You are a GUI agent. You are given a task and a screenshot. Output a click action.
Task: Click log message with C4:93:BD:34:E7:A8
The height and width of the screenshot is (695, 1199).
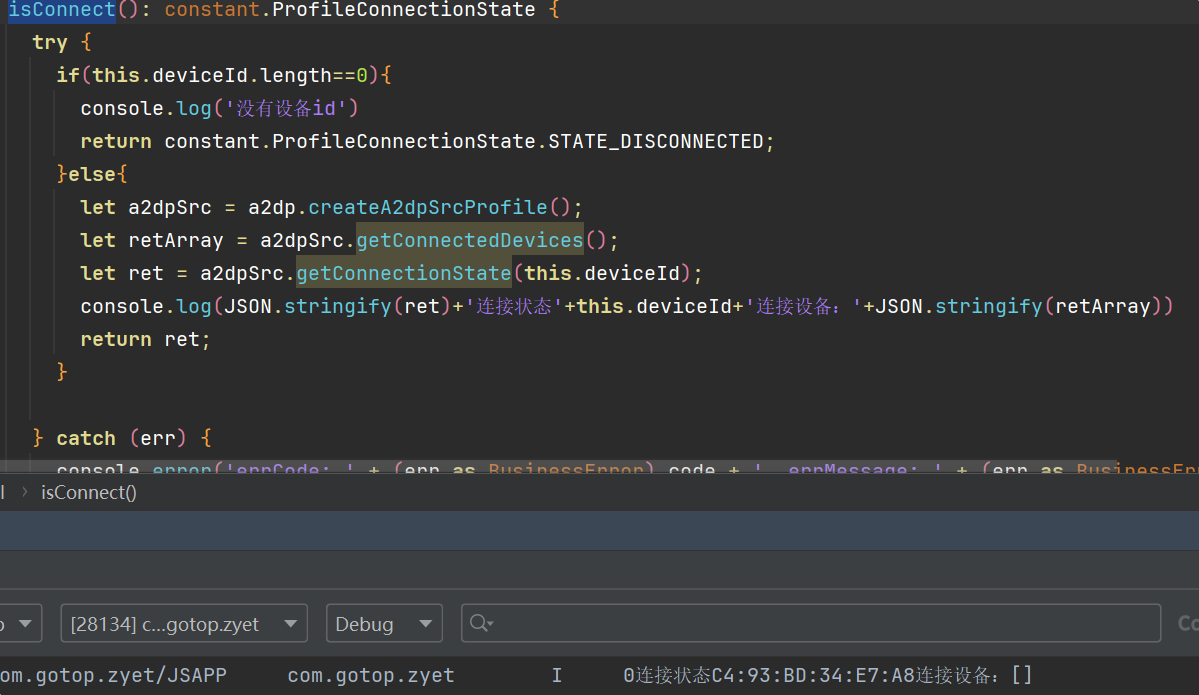pyautogui.click(x=828, y=675)
